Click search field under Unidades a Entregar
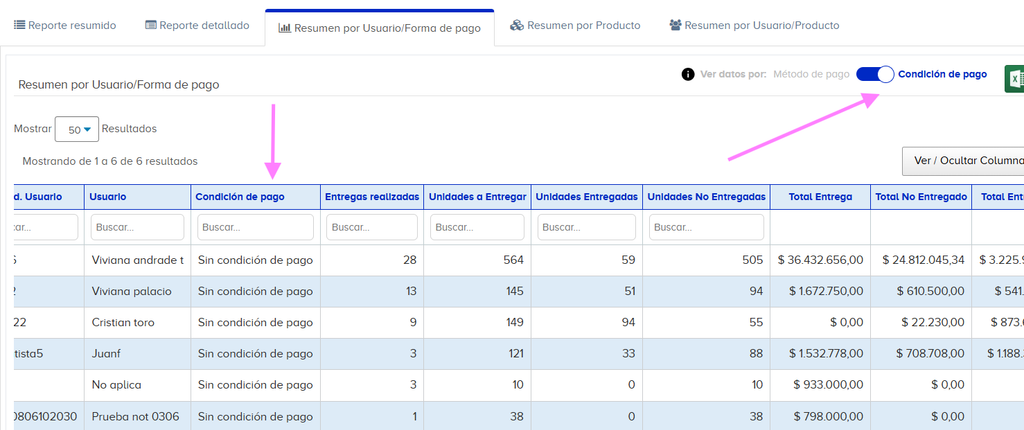This screenshot has width=1024, height=430. tap(477, 227)
